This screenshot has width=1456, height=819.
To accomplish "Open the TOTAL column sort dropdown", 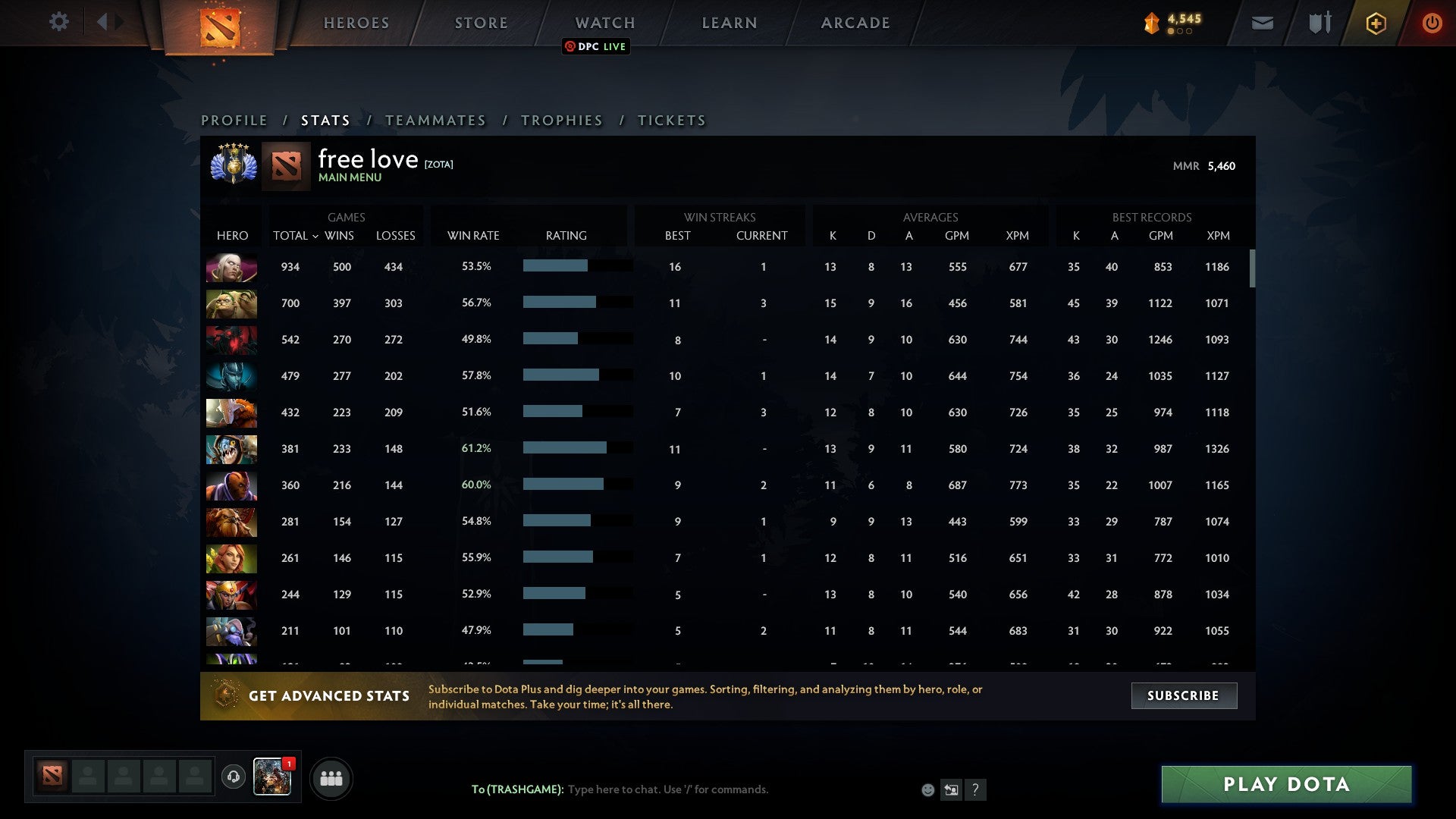I will 297,236.
